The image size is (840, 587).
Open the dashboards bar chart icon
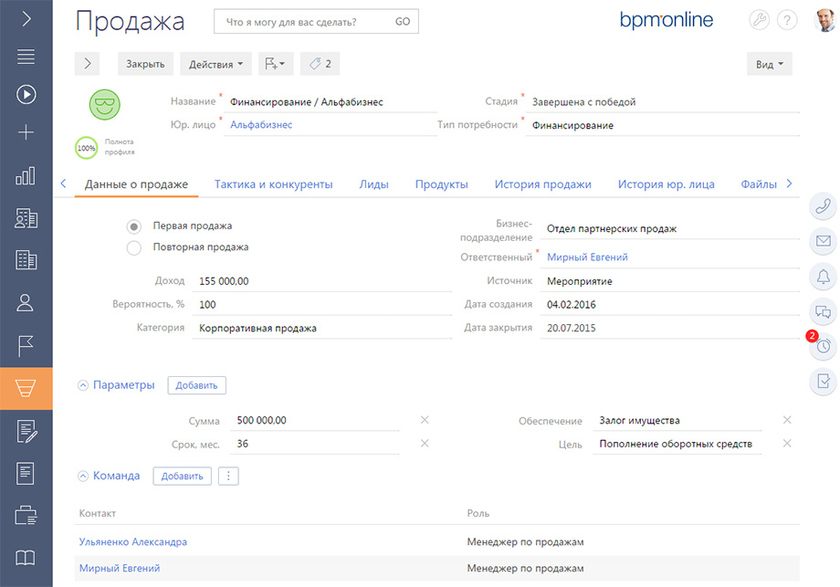(26, 177)
